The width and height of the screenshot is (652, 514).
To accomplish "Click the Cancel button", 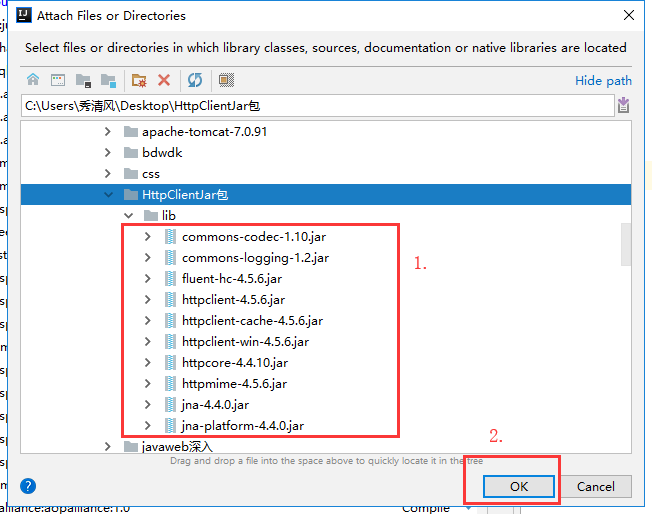I will [595, 486].
